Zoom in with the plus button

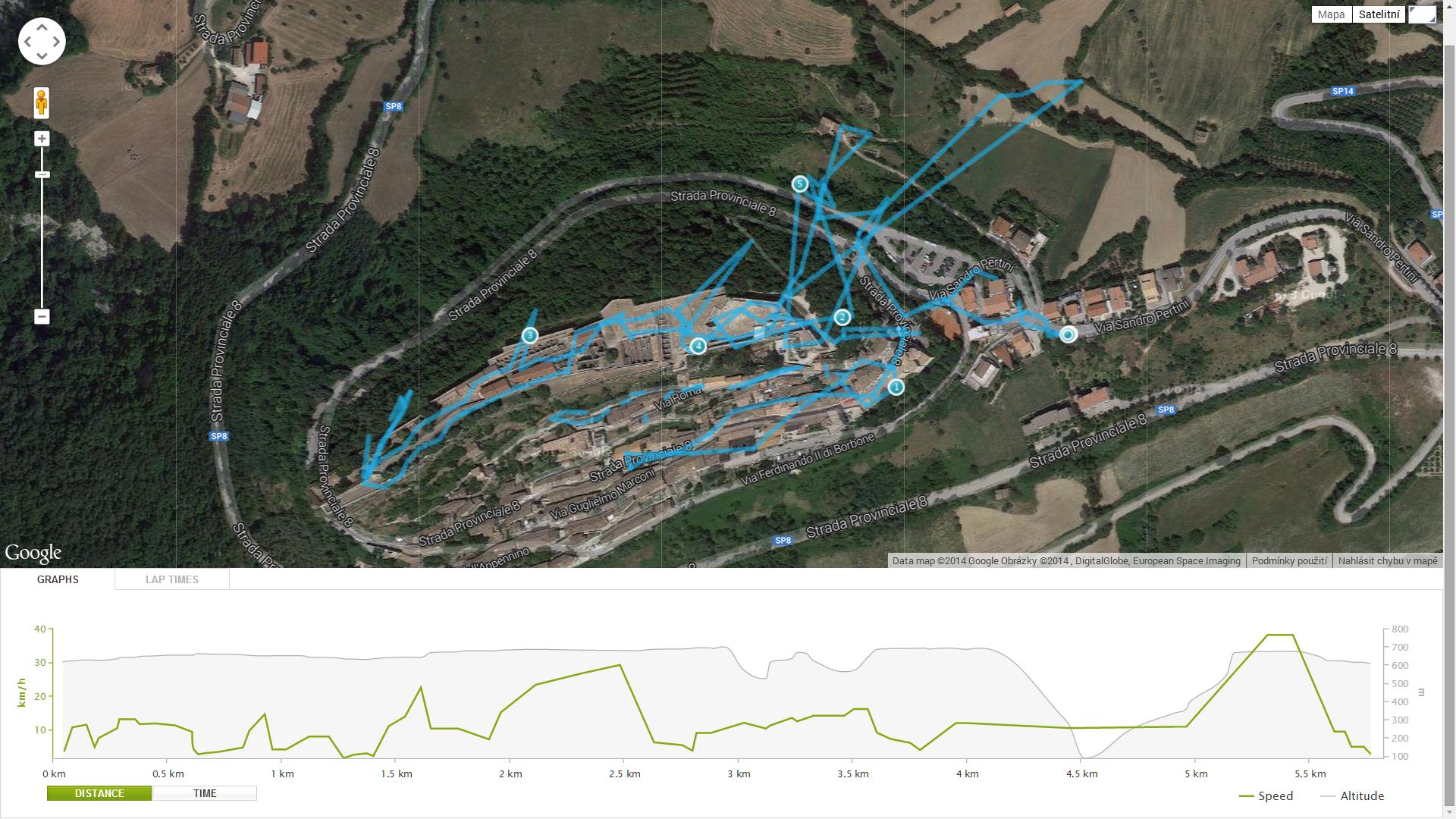pos(42,139)
